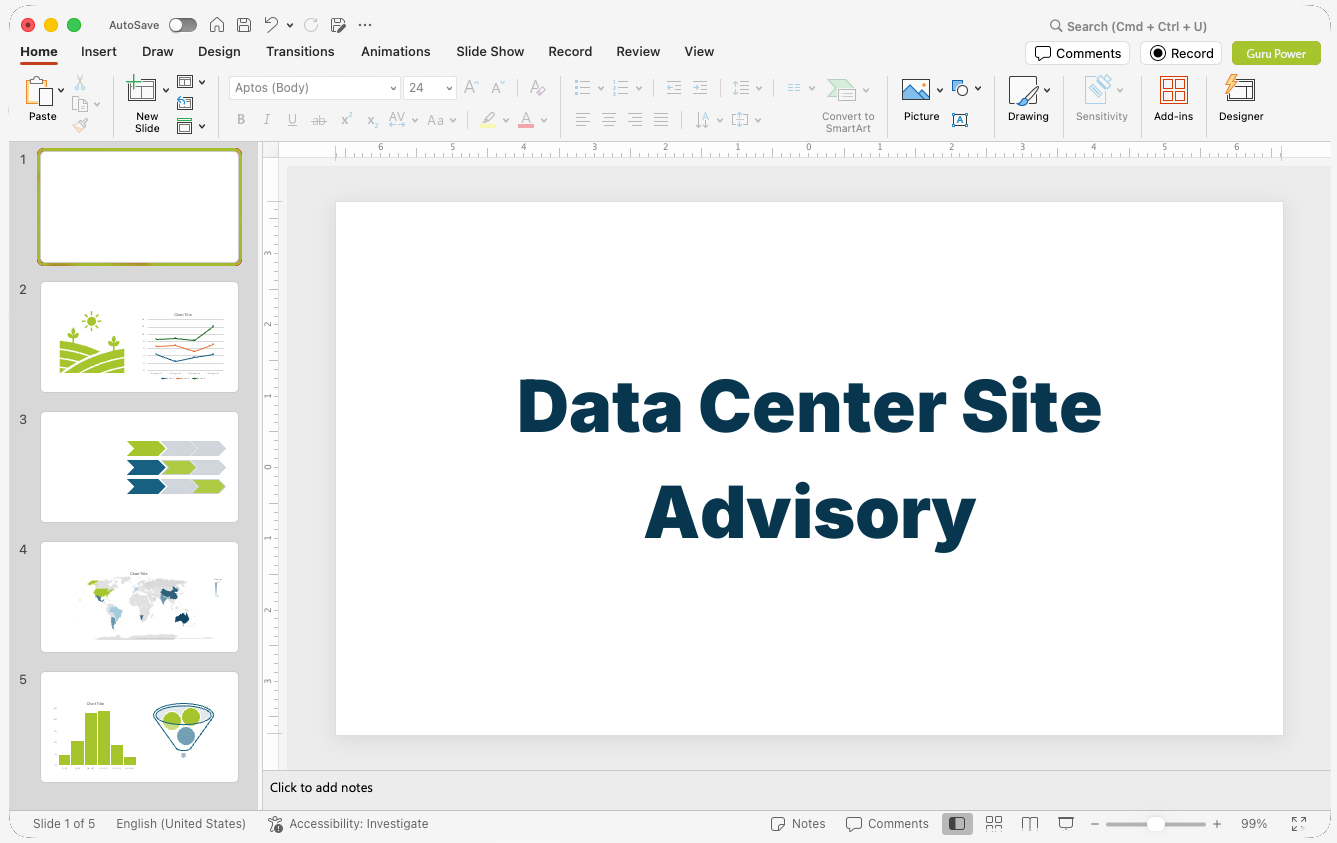Click the Drawing pen icon
Image resolution: width=1337 pixels, height=843 pixels.
pos(1023,91)
